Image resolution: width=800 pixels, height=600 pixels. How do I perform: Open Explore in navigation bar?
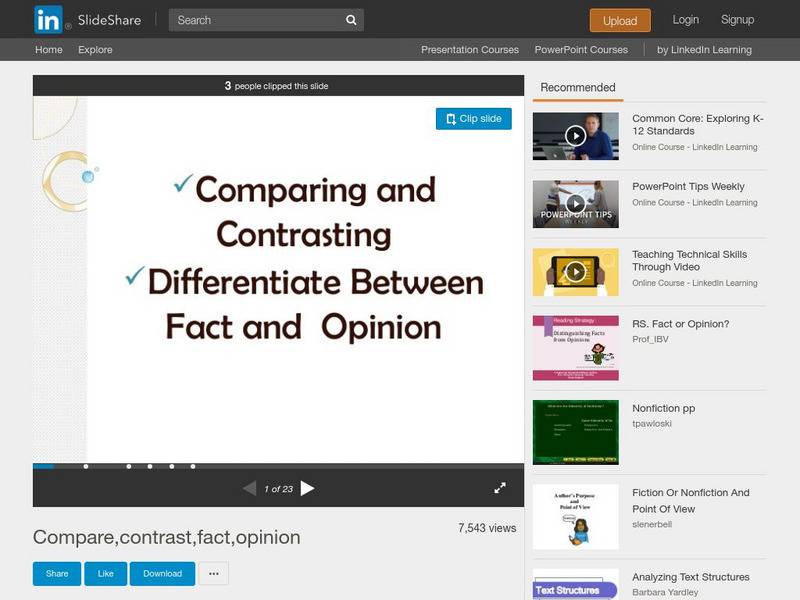(x=95, y=49)
